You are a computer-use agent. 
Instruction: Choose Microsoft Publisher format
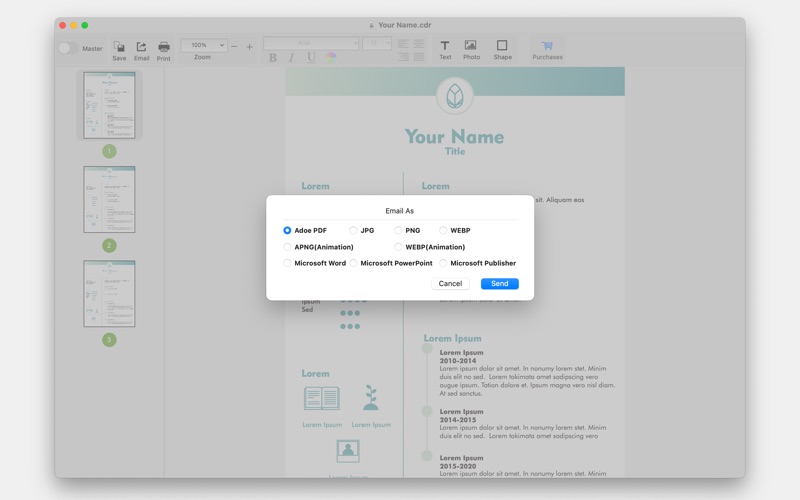click(478, 263)
